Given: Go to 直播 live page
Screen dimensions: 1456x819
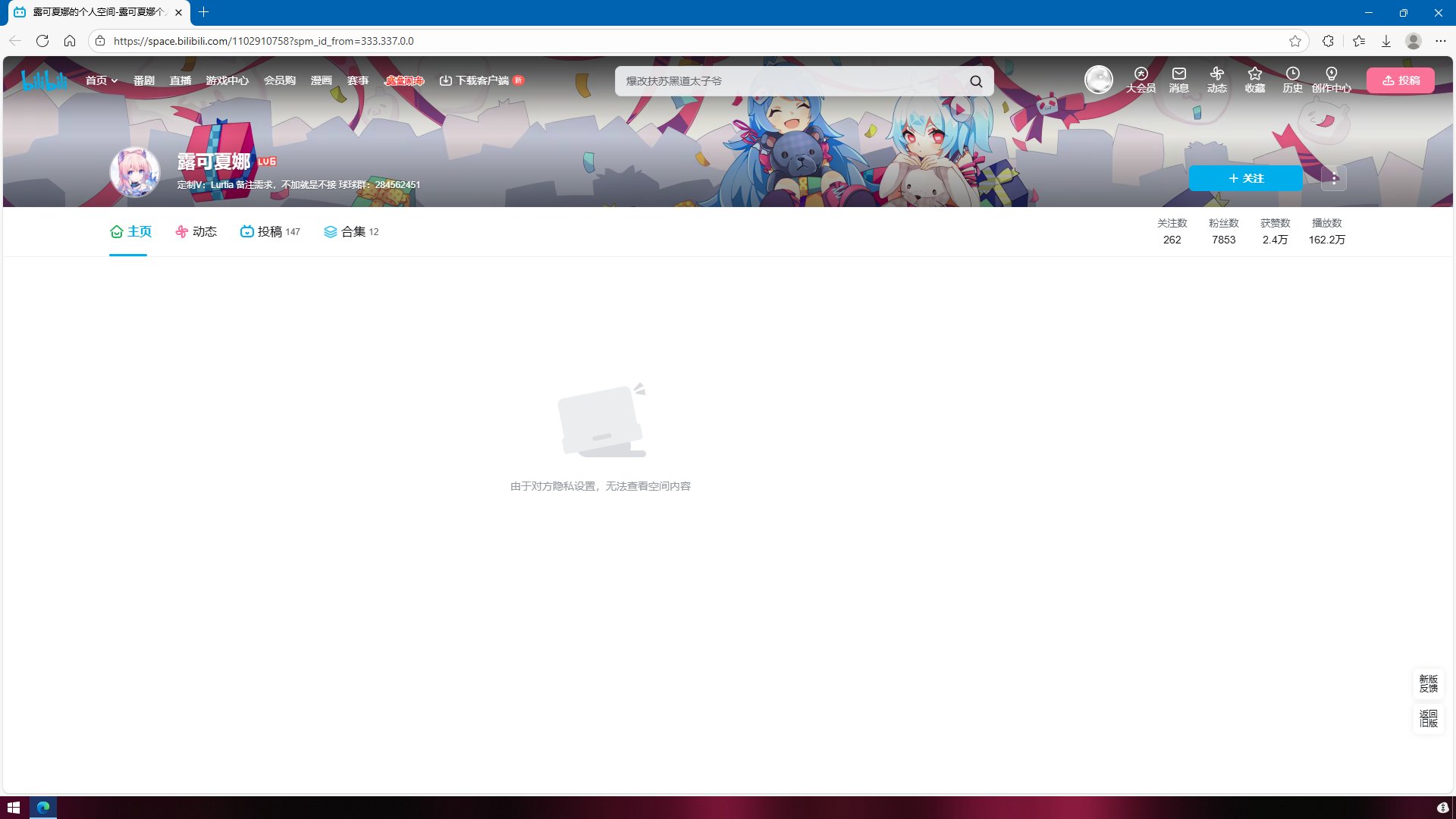Looking at the screenshot, I should coord(180,80).
